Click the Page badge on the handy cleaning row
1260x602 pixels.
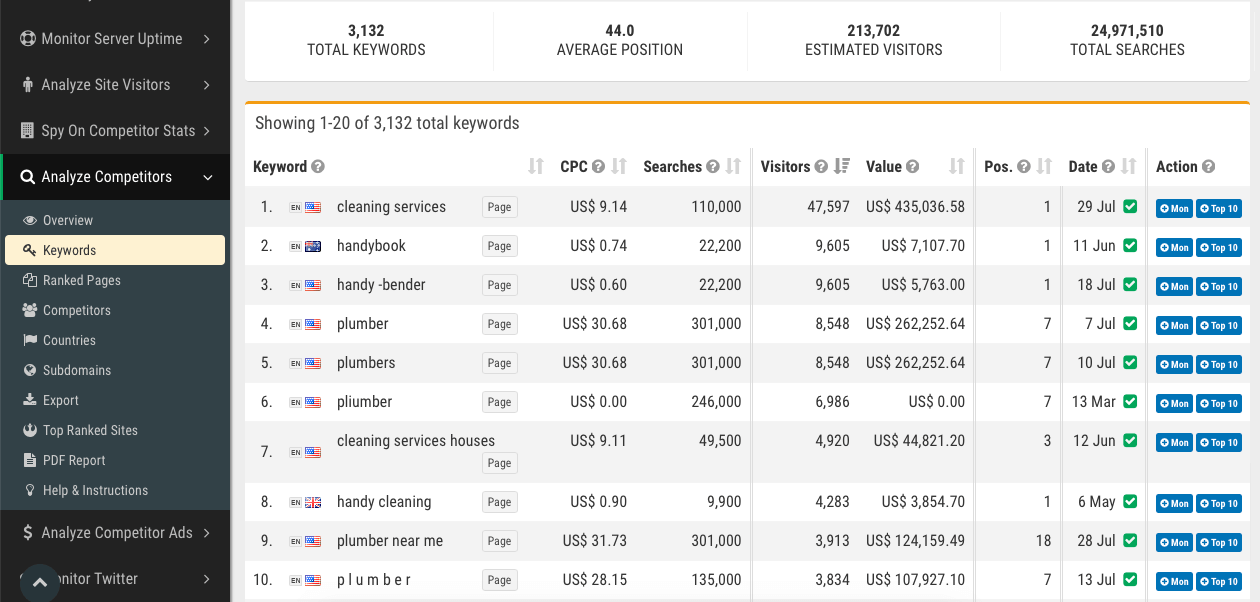pyautogui.click(x=499, y=502)
